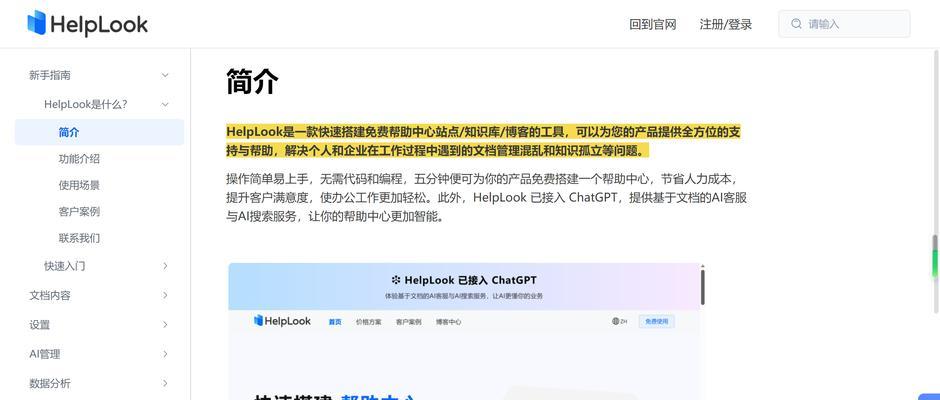The width and height of the screenshot is (940, 400).
Task: Click 价格方案 in embedded screenshot
Action: click(368, 322)
